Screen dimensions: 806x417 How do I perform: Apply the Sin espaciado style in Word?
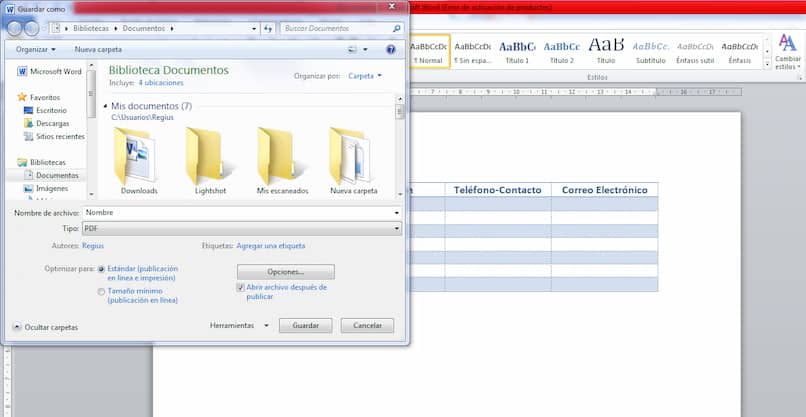(472, 51)
